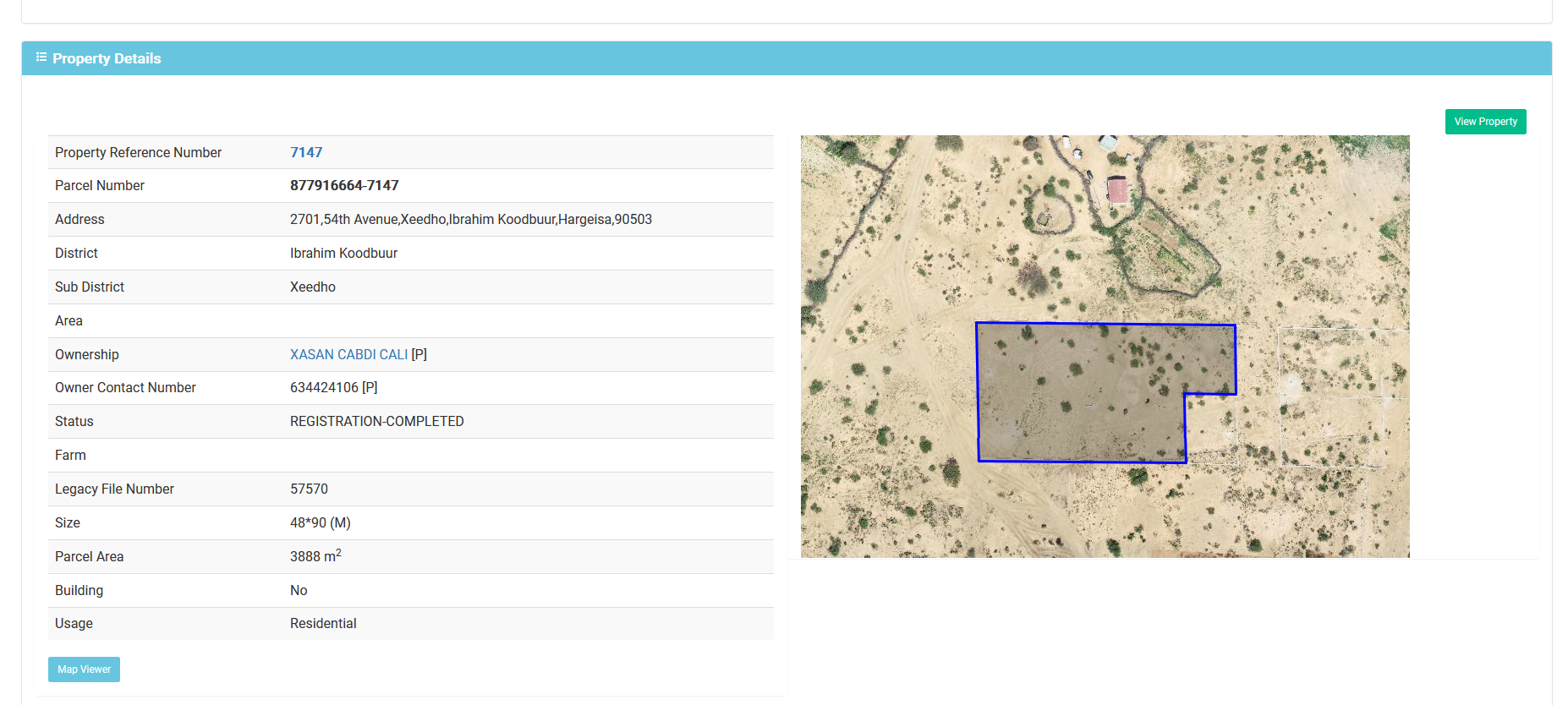This screenshot has width=1568, height=705.
Task: Select usage value Residential
Action: coord(323,623)
